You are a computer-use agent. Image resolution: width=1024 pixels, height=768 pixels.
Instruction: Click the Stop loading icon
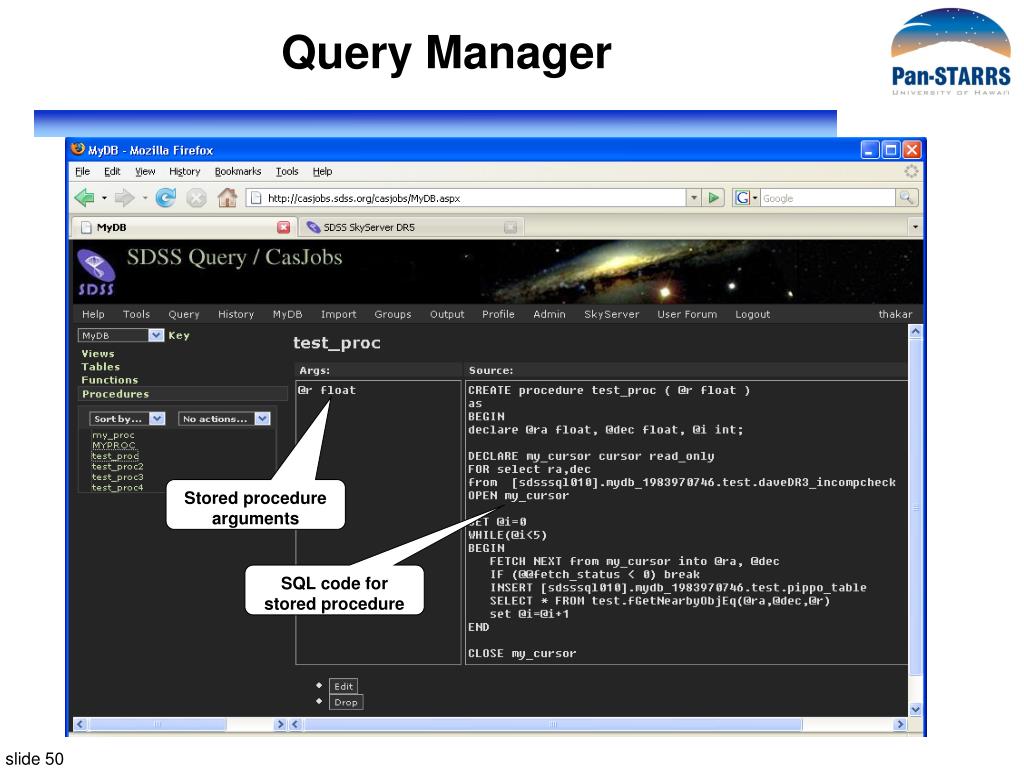click(x=196, y=197)
